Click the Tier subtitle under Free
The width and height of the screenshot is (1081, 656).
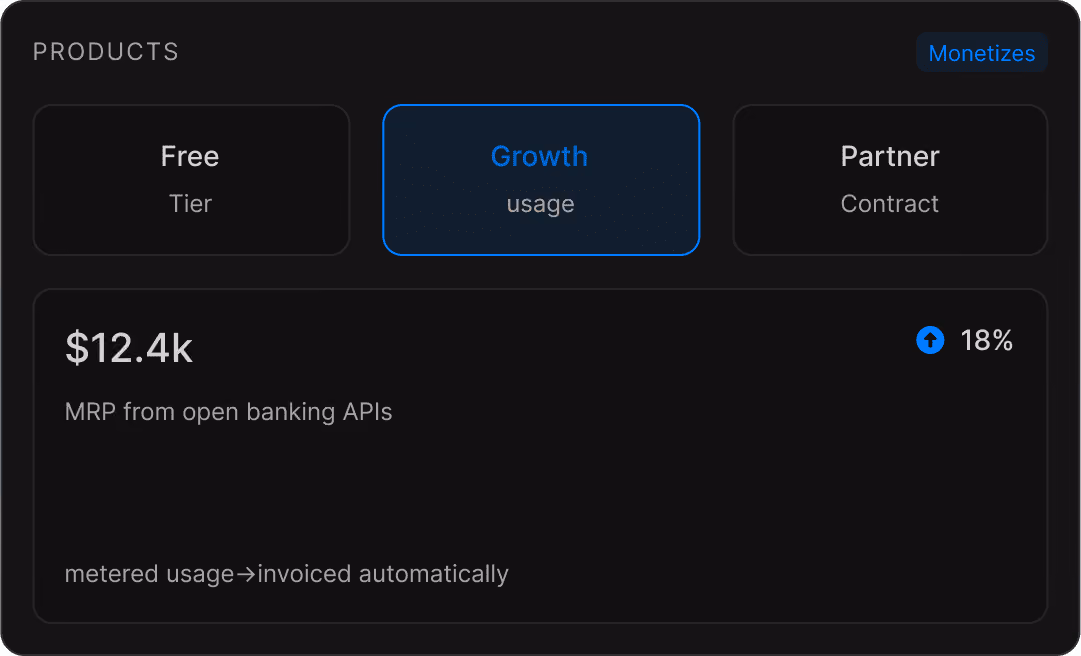coord(190,203)
